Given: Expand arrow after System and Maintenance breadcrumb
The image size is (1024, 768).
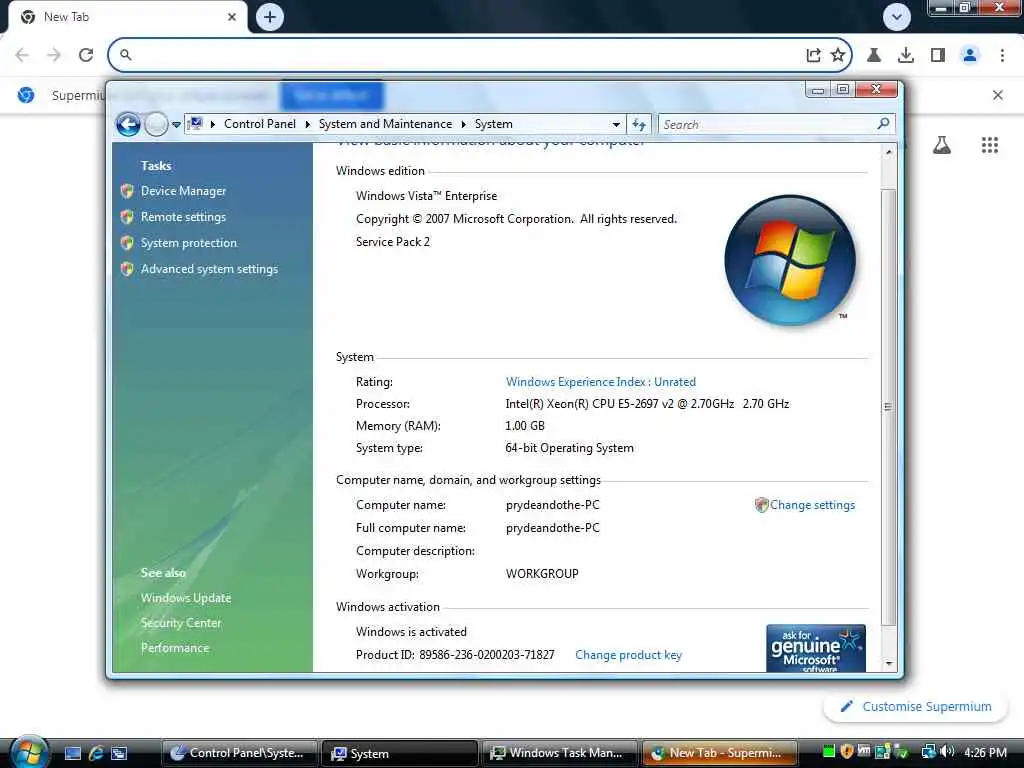Looking at the screenshot, I should (464, 124).
